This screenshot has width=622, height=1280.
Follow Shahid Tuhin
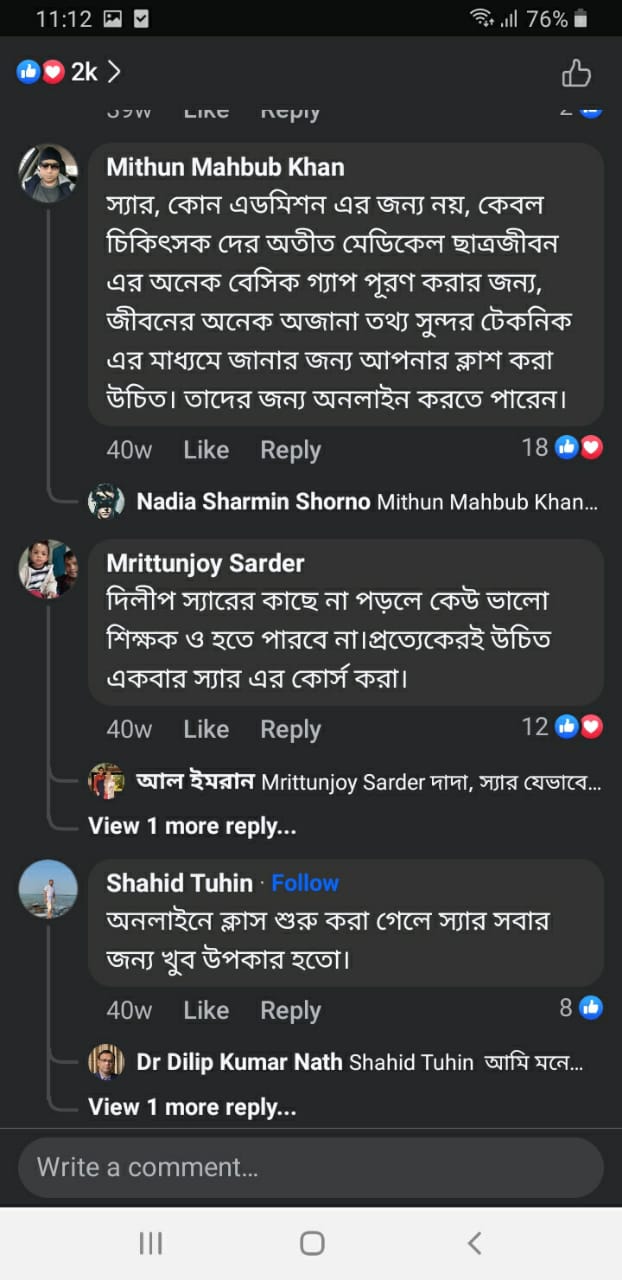305,883
